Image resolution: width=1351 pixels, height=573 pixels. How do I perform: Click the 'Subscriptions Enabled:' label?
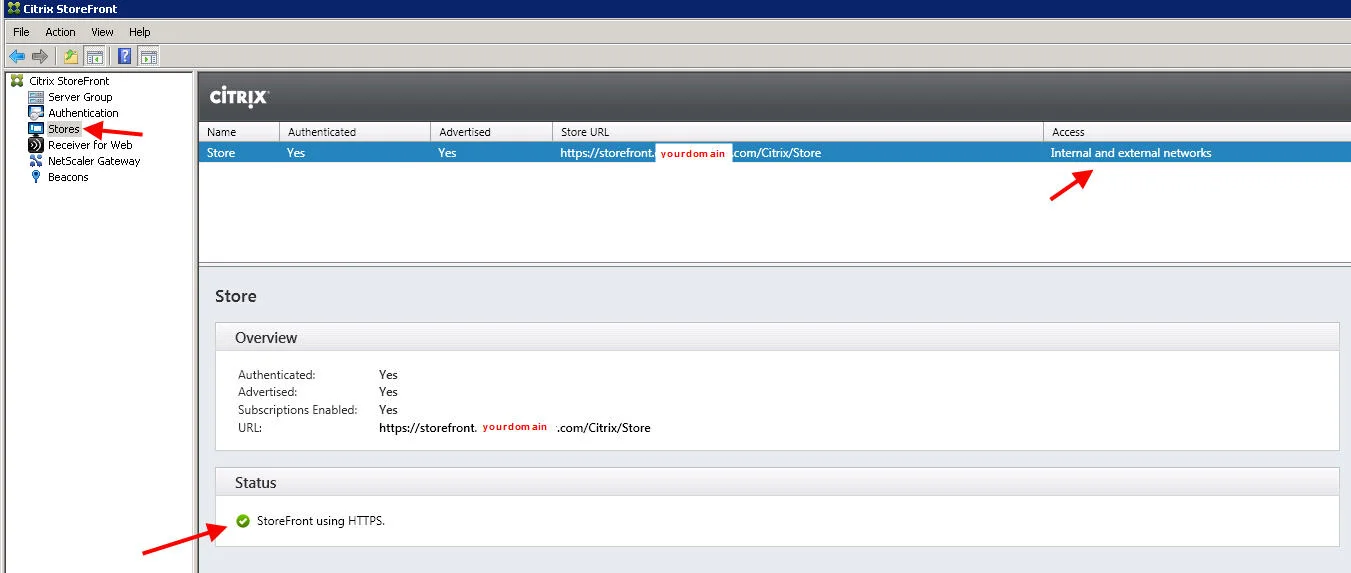tap(297, 410)
